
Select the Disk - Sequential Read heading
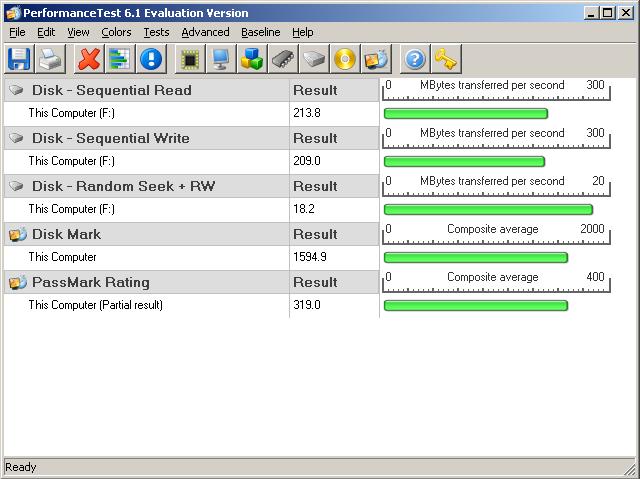pos(111,90)
